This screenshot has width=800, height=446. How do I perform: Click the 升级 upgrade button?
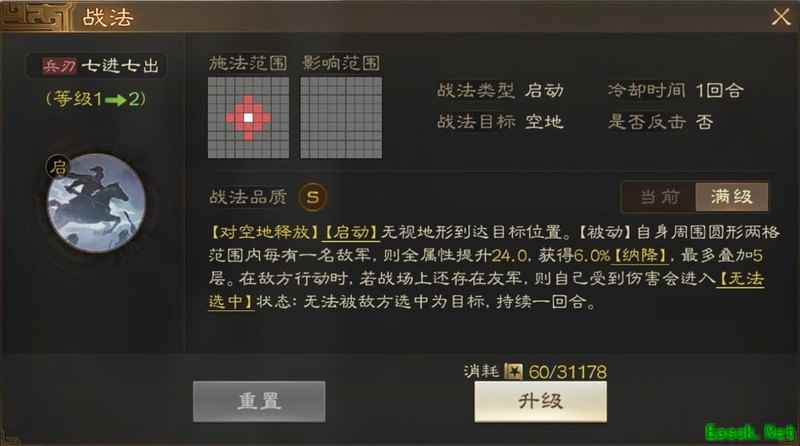[540, 402]
